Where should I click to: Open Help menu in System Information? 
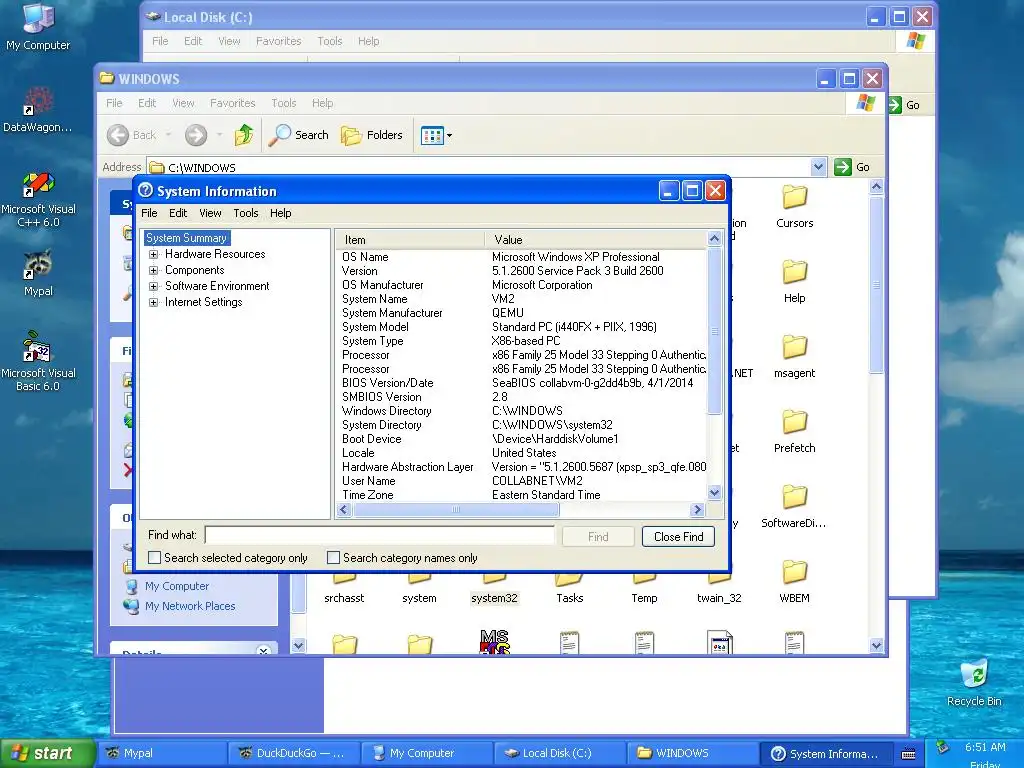point(281,213)
